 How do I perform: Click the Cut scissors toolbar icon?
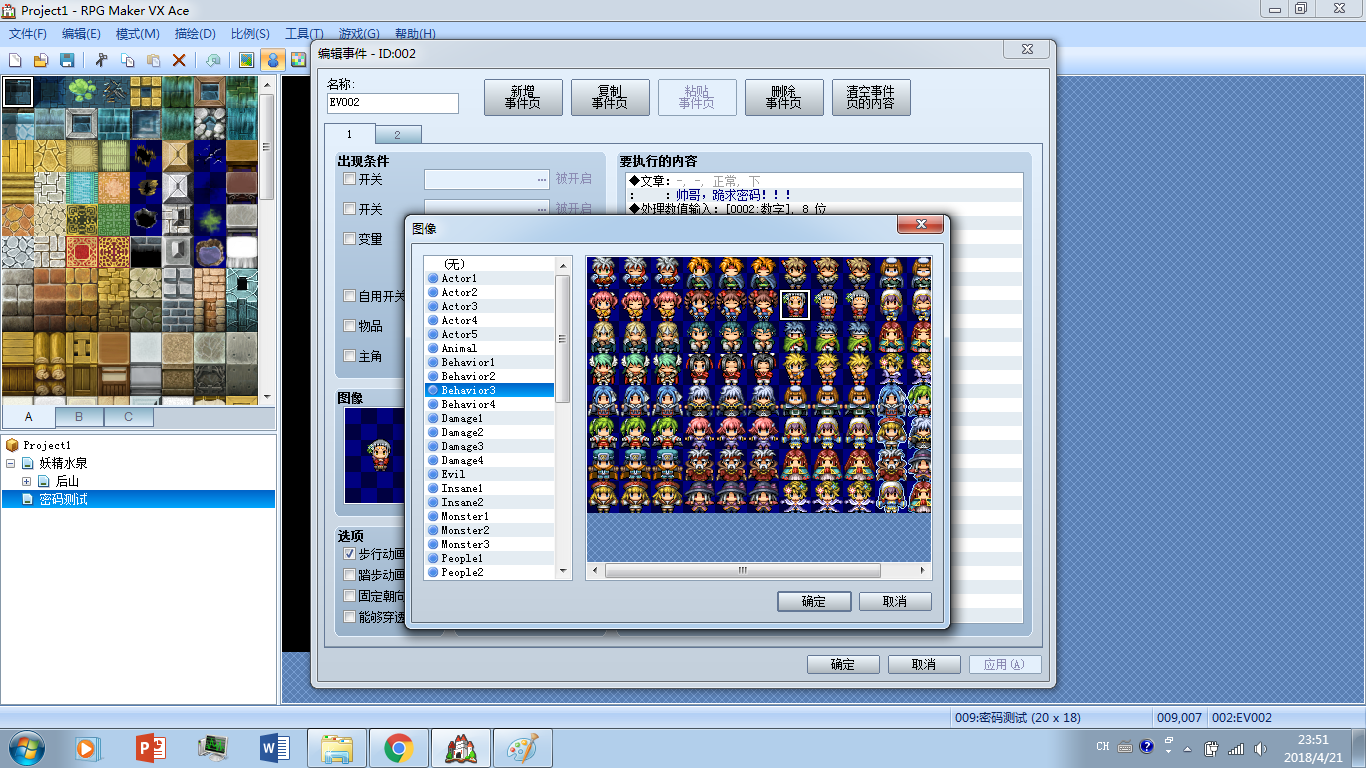[101, 60]
